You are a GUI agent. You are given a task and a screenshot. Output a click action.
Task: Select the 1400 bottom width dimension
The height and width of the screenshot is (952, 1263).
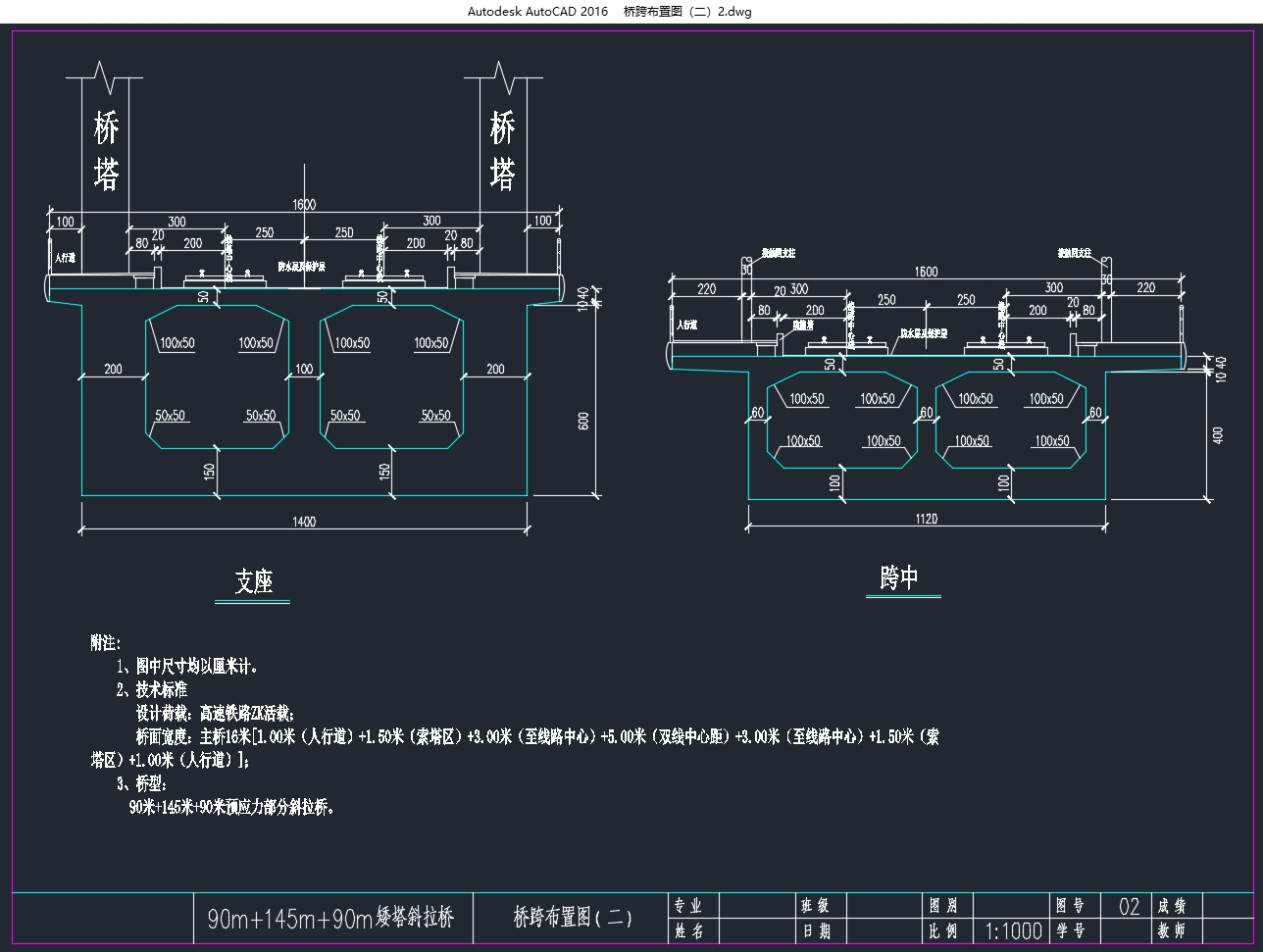click(304, 522)
